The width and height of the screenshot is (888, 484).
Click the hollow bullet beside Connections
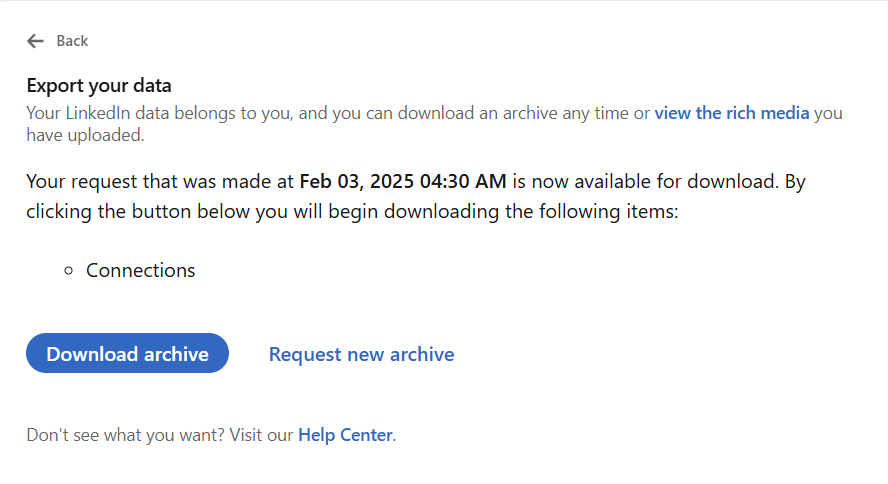69,271
